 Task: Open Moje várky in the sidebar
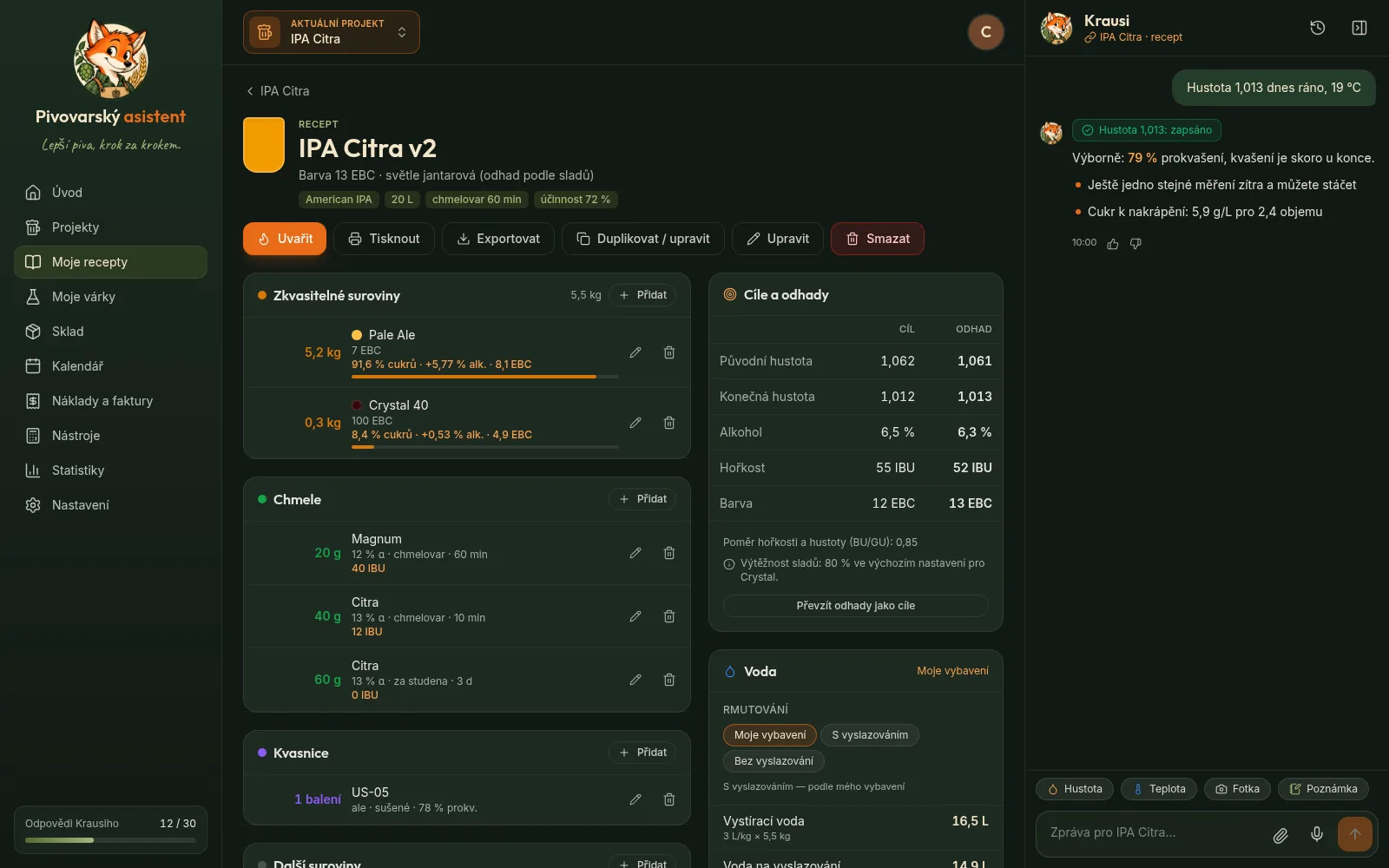point(110,297)
